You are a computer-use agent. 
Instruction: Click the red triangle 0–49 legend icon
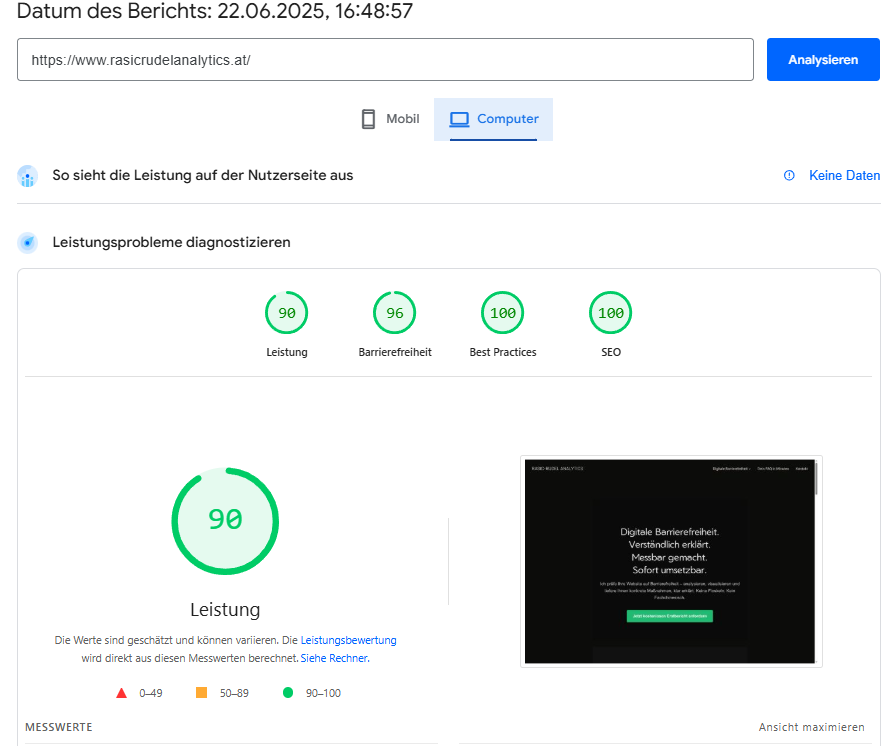coord(121,693)
